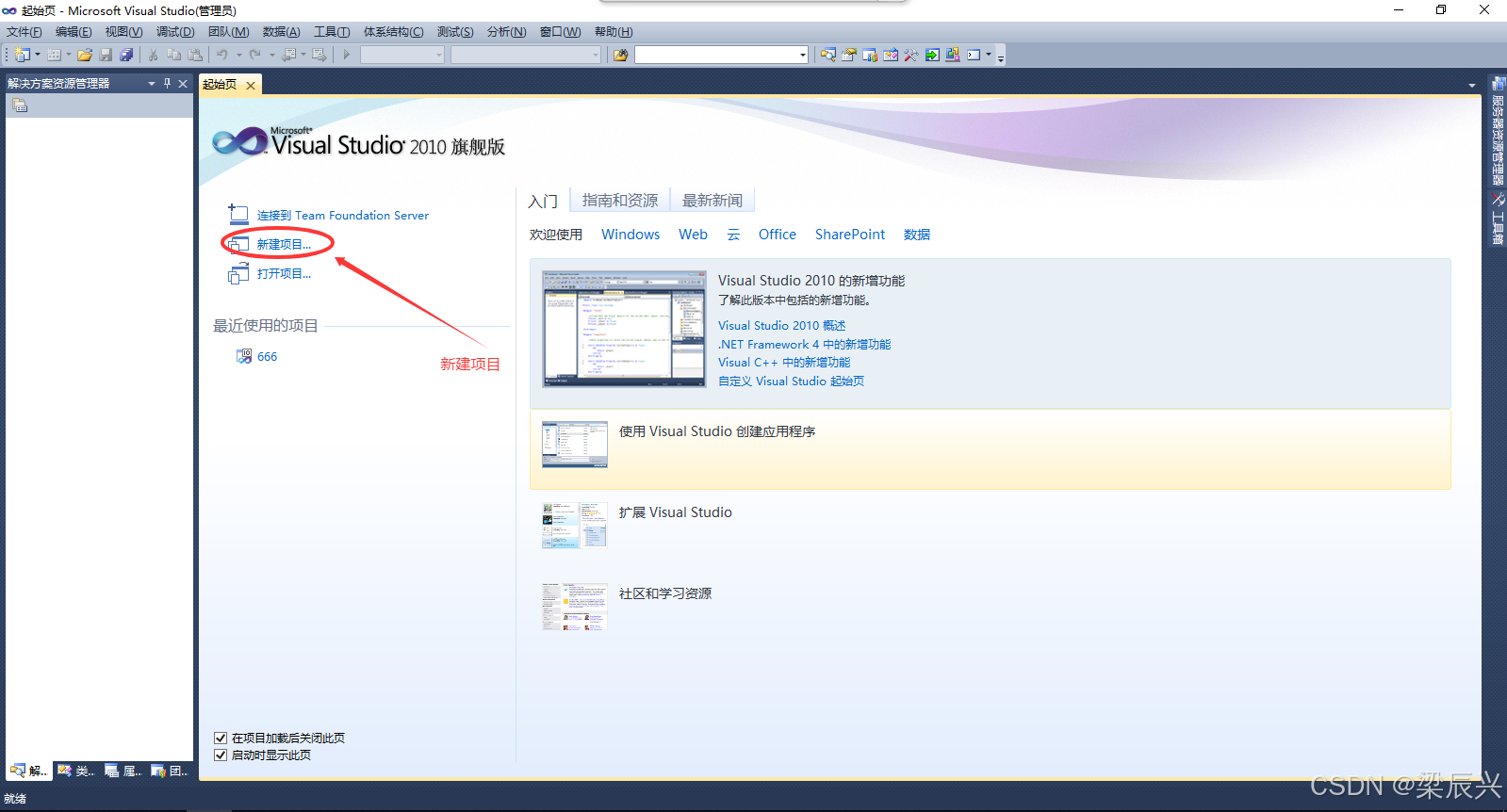Open the Properties Window toolbar icon
The width and height of the screenshot is (1507, 812).
tap(848, 55)
